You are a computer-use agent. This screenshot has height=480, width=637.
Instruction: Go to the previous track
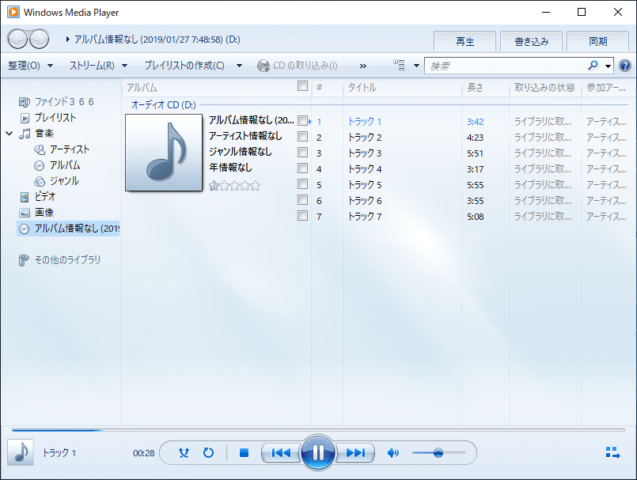tap(281, 452)
